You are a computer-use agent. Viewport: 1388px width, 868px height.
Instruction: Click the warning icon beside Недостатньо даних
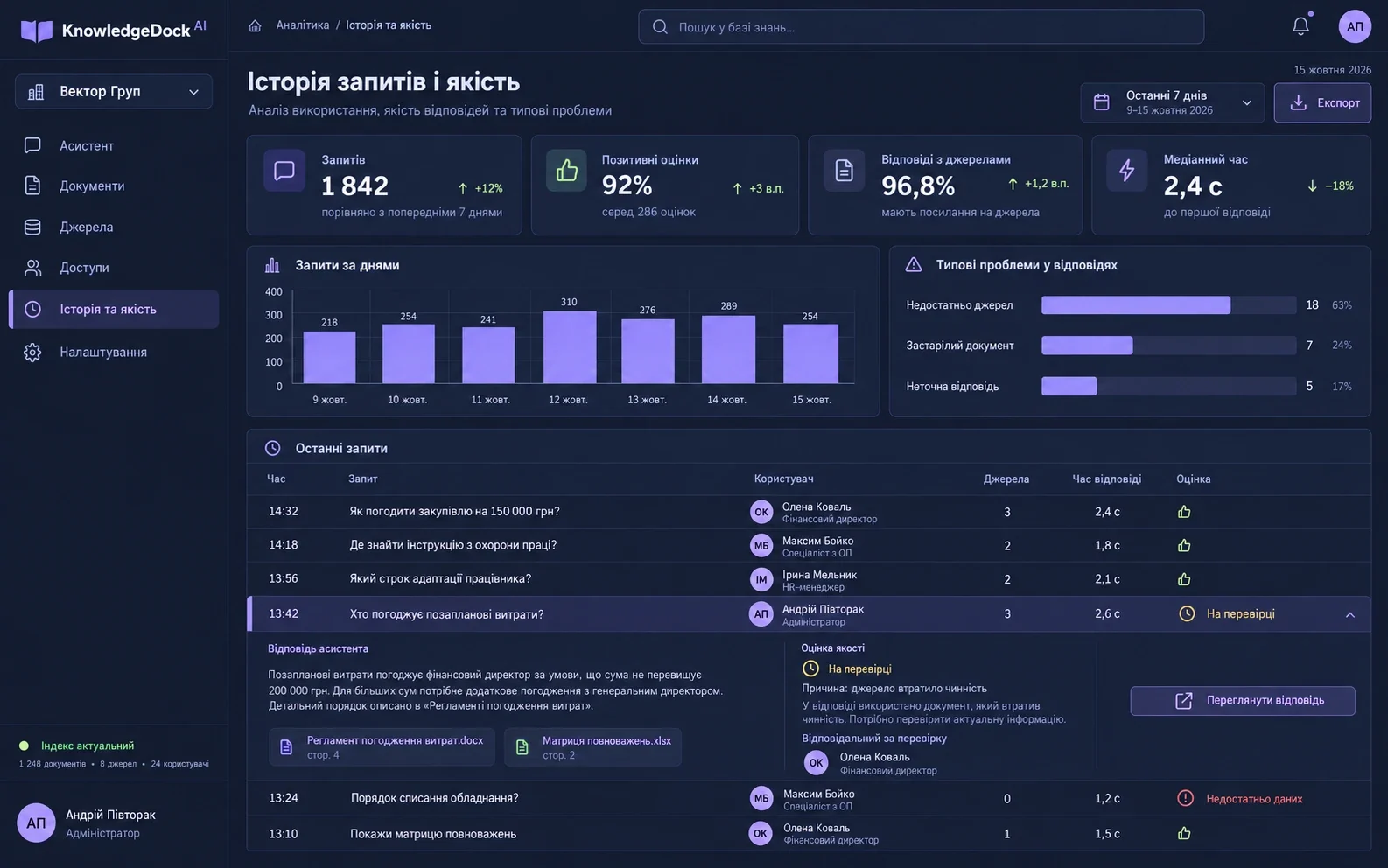tap(1185, 798)
